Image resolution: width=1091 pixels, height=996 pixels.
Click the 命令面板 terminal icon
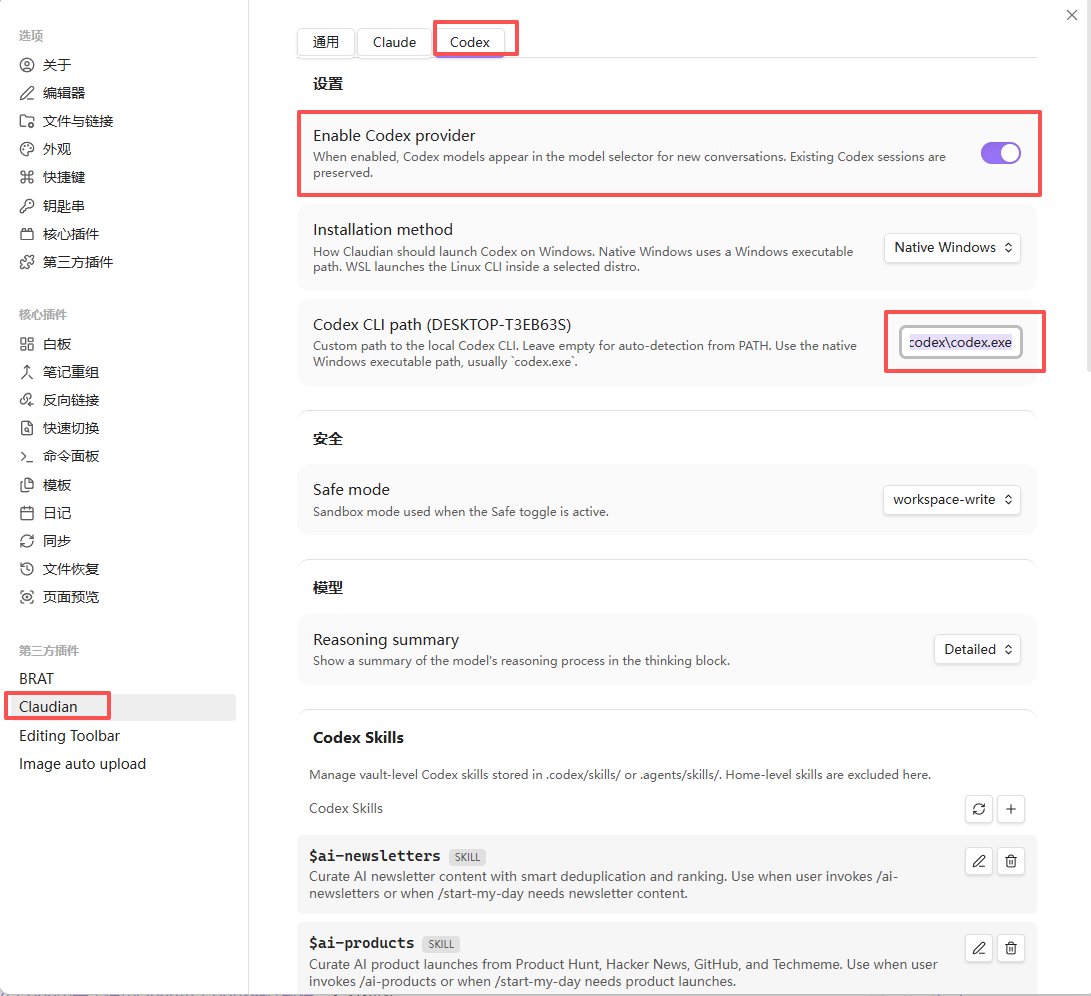click(26, 456)
